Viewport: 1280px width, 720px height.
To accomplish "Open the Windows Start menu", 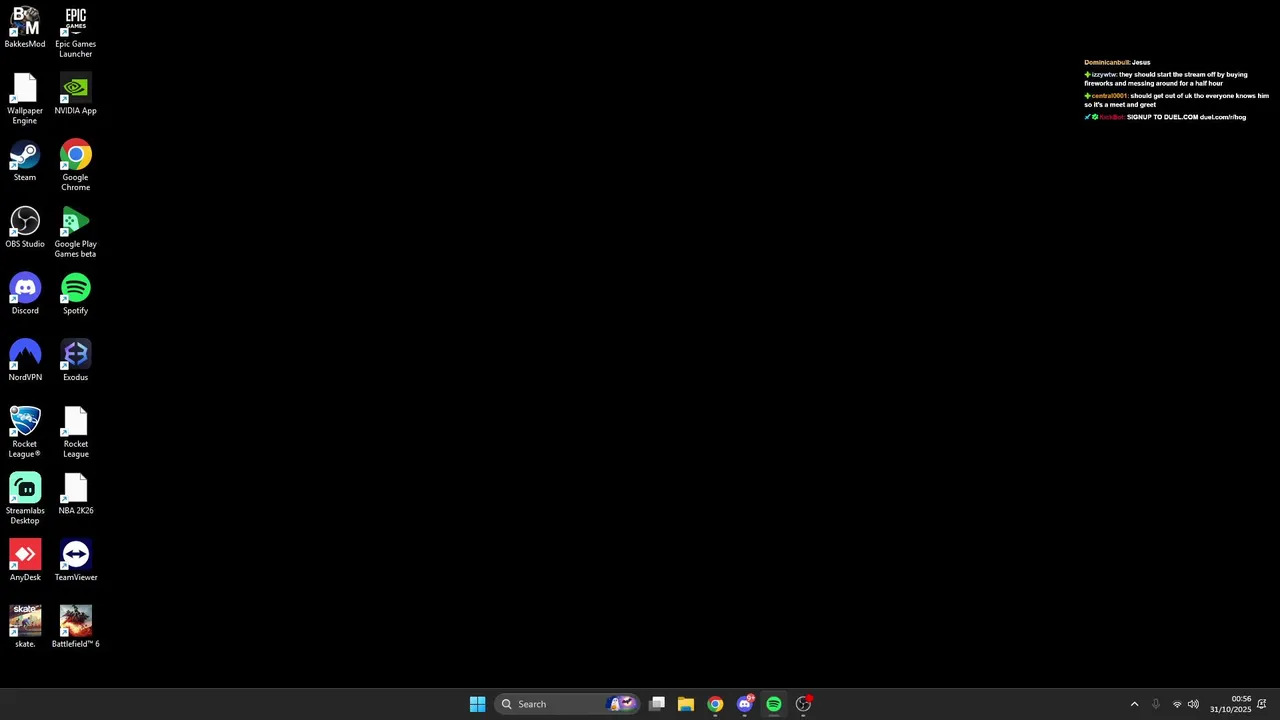I will pyautogui.click(x=477, y=704).
